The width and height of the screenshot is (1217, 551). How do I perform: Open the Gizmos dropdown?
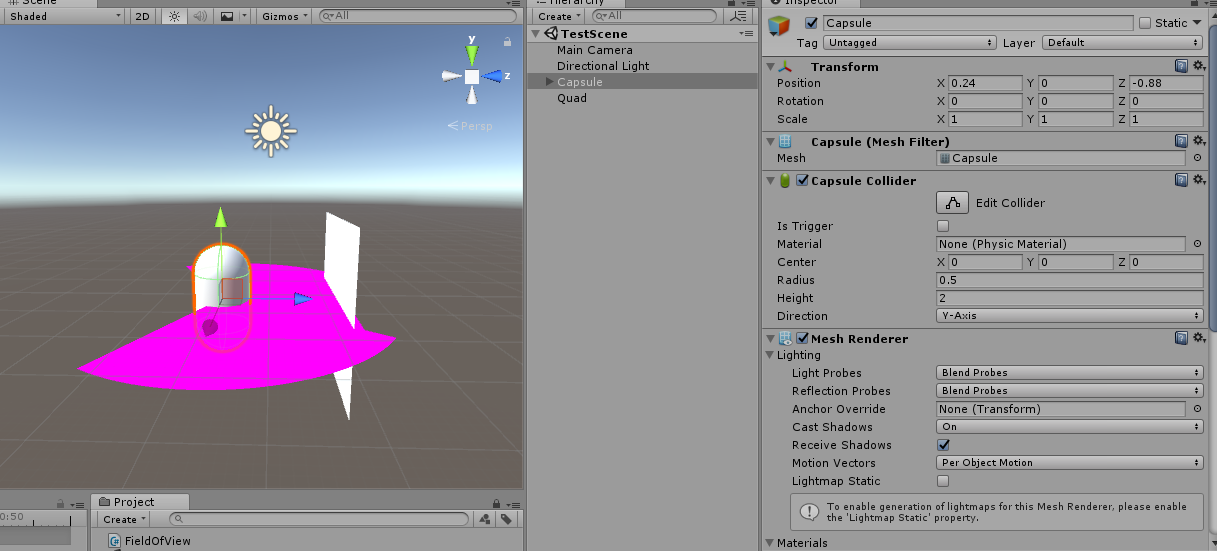coord(284,16)
